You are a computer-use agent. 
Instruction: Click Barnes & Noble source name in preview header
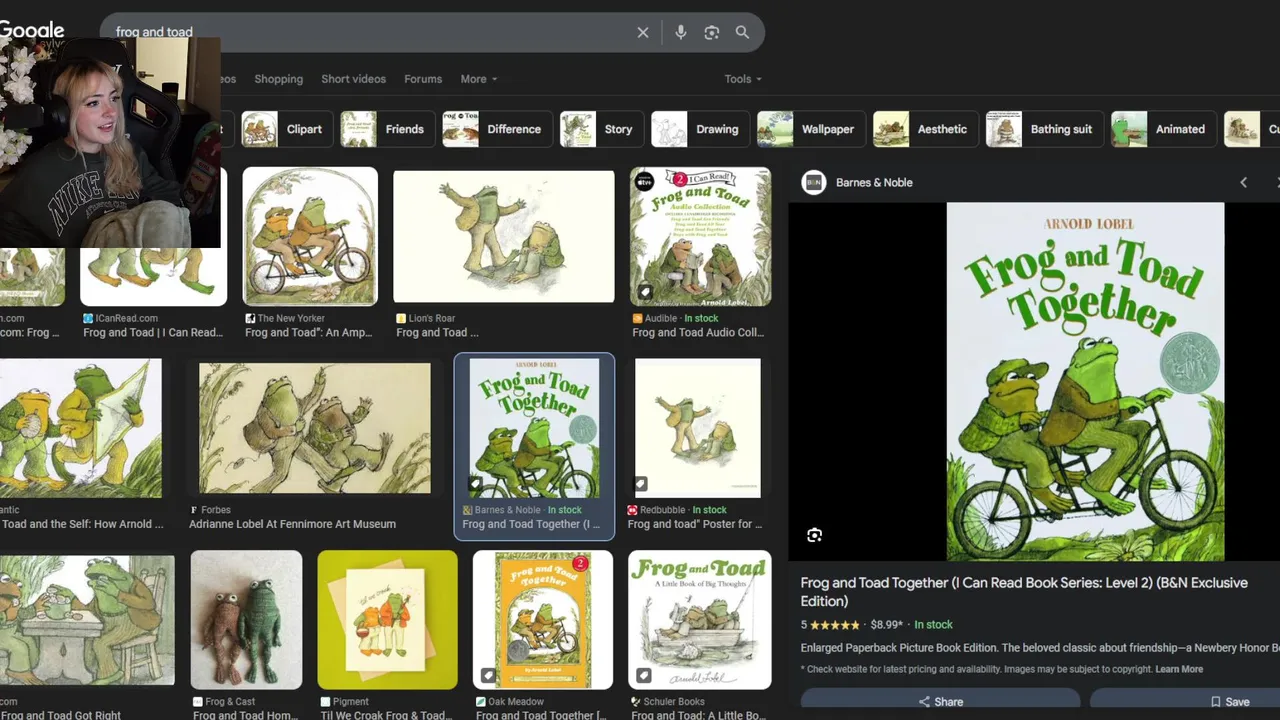point(874,182)
